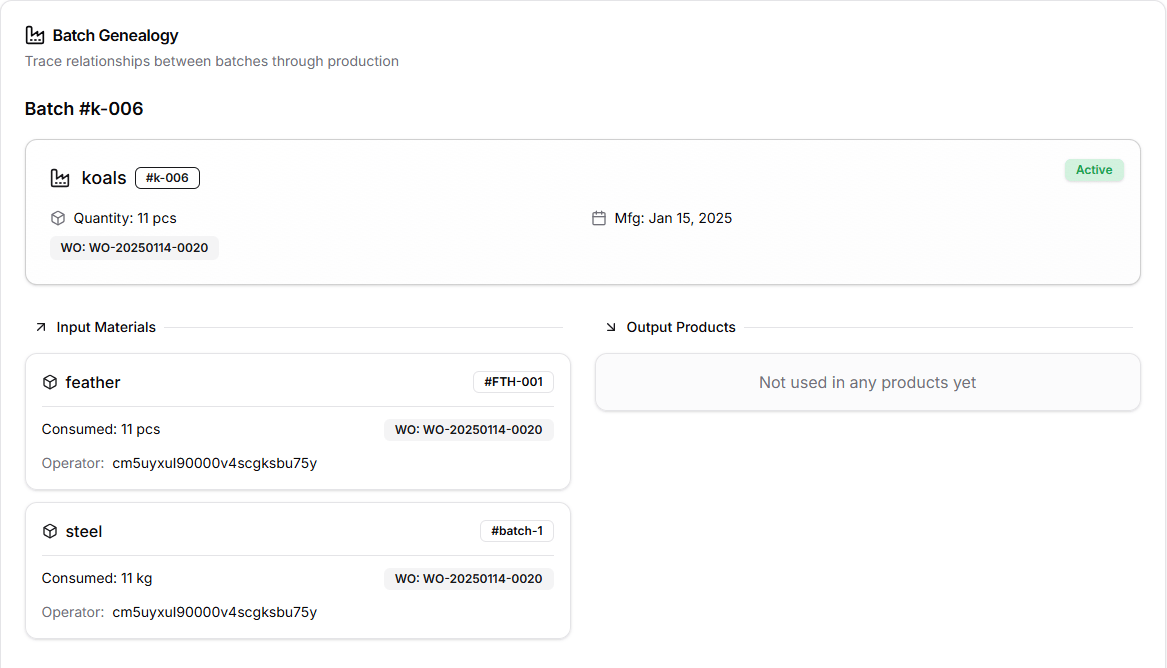Click the work order badge in steel card
The height and width of the screenshot is (668, 1167).
(x=468, y=579)
